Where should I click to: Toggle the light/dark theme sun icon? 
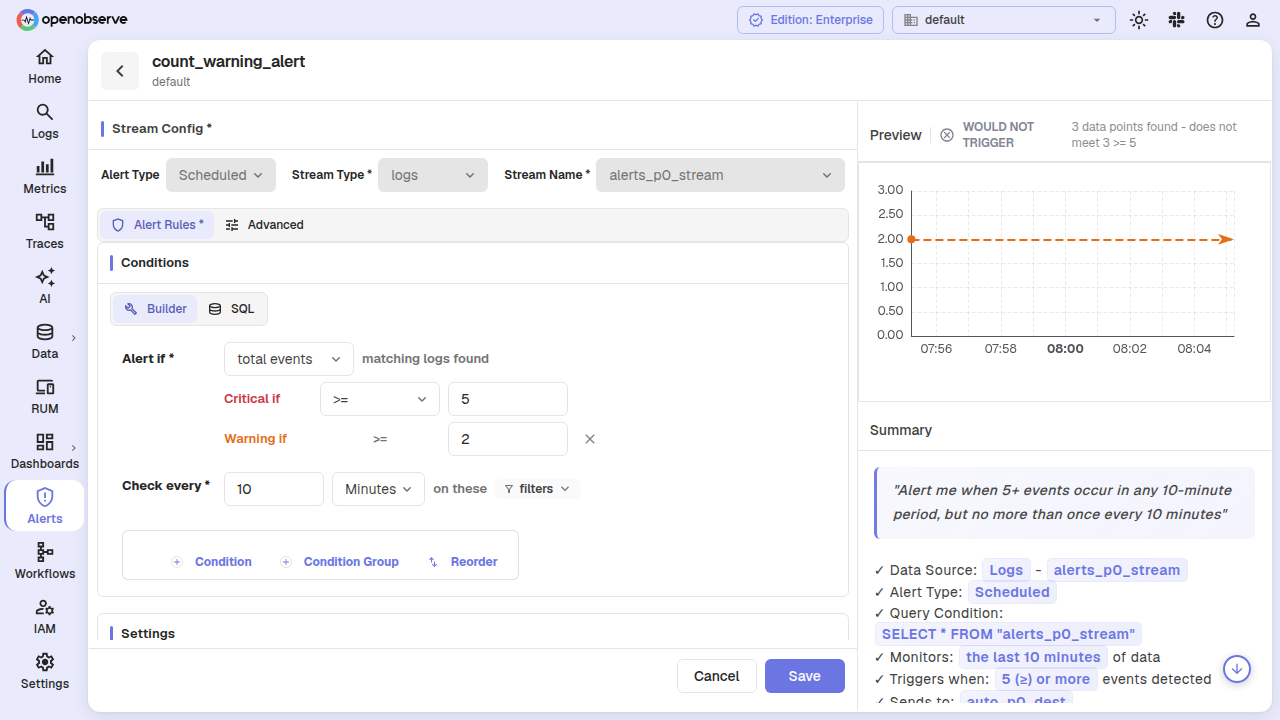point(1138,20)
